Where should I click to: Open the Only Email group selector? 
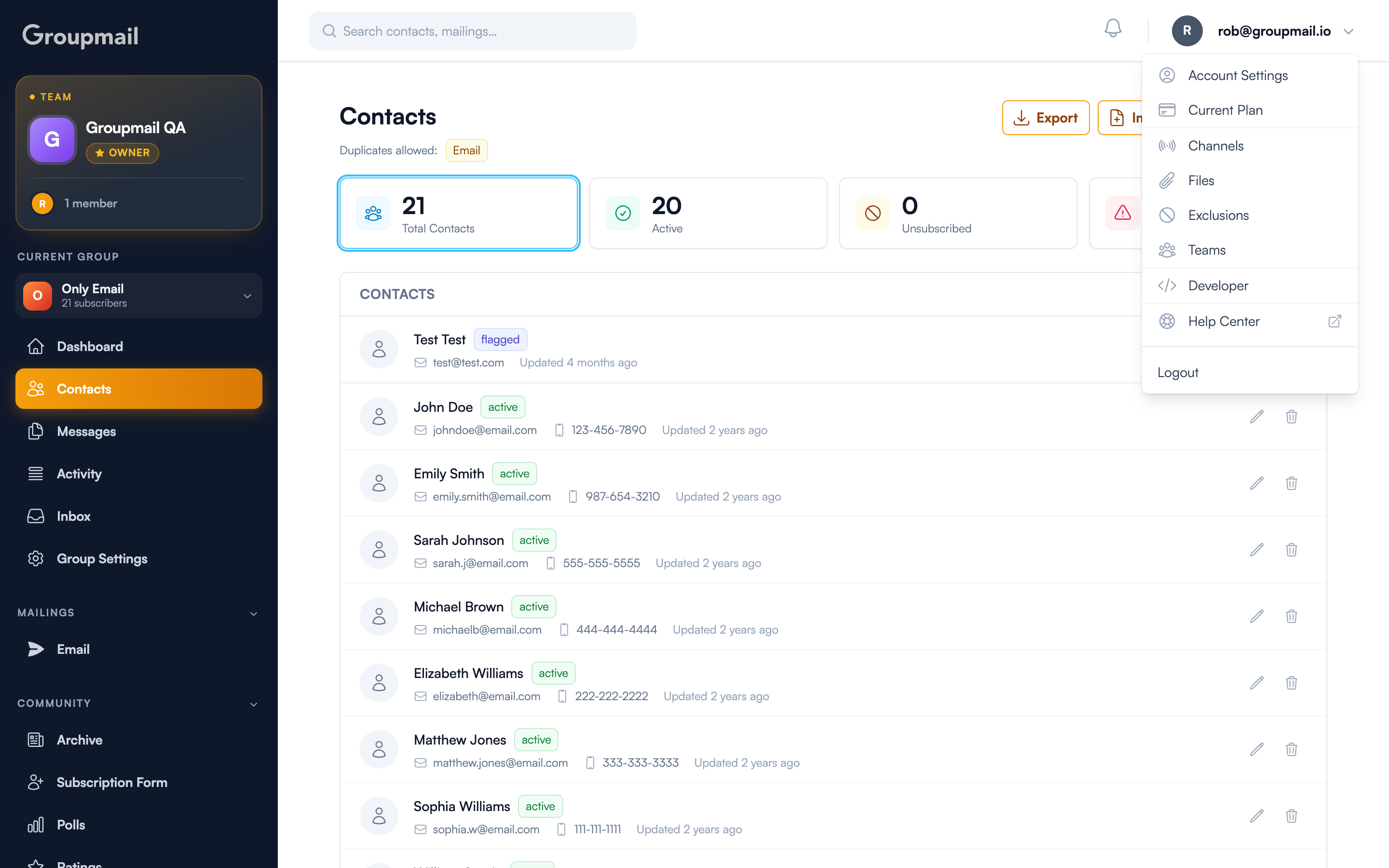(139, 296)
